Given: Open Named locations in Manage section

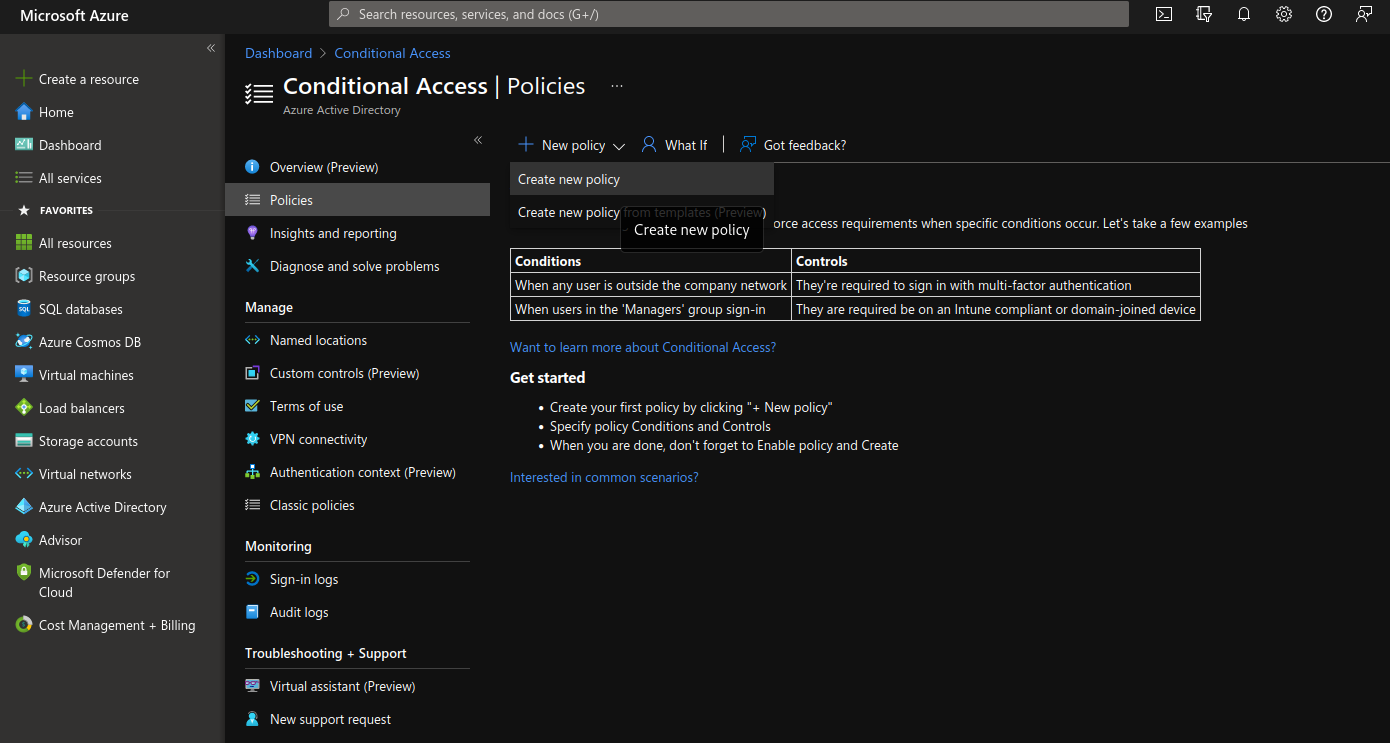Looking at the screenshot, I should pos(318,340).
